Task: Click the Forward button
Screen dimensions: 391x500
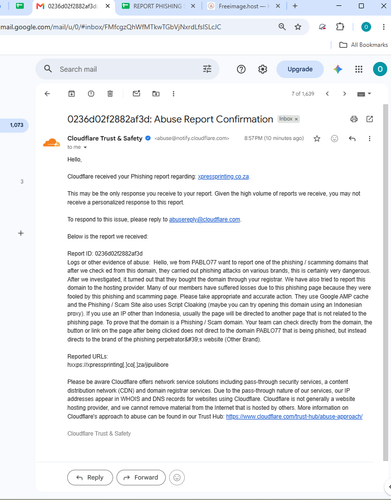Action: tap(141, 477)
